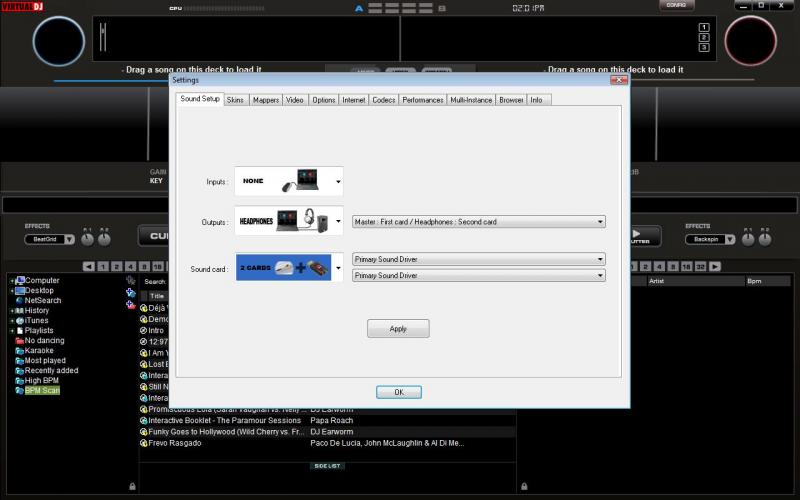This screenshot has height=500, width=800.
Task: Click the Backspin effect P.1 knob
Action: coord(746,240)
